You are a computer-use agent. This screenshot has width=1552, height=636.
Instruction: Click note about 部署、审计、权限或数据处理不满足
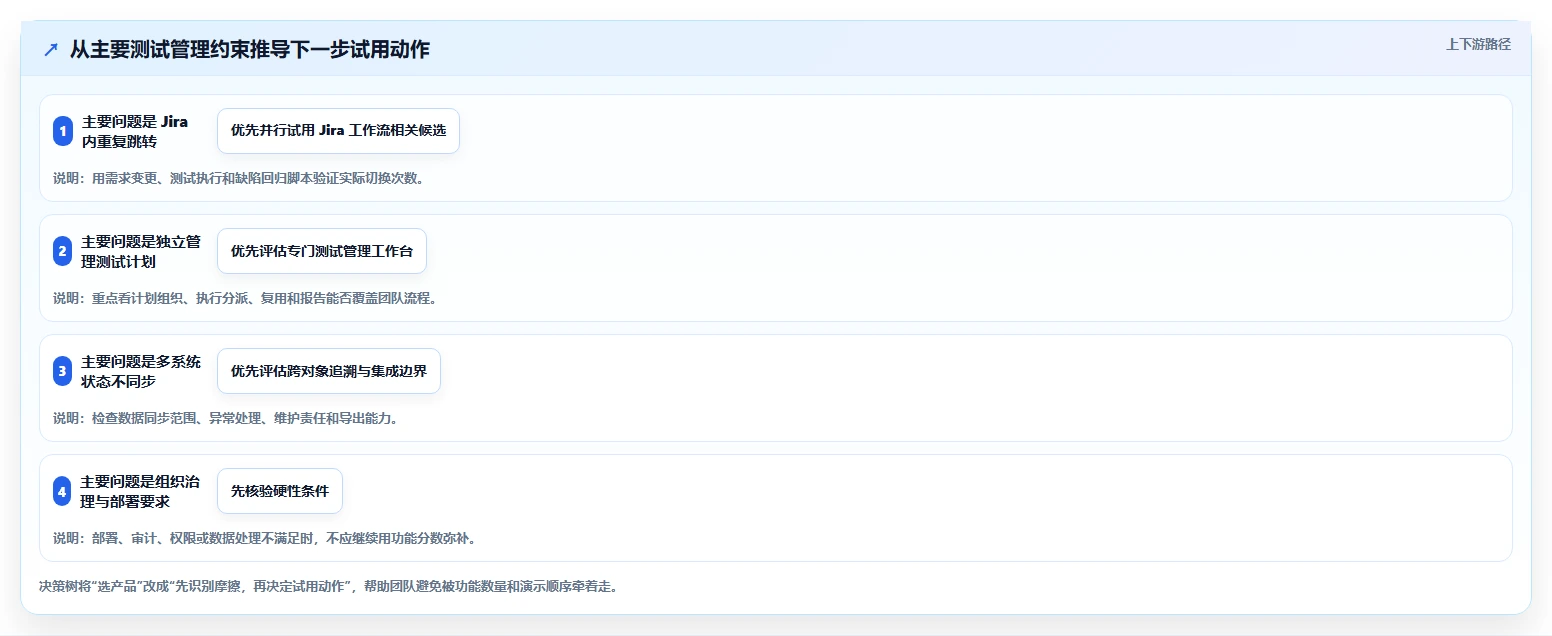click(264, 538)
